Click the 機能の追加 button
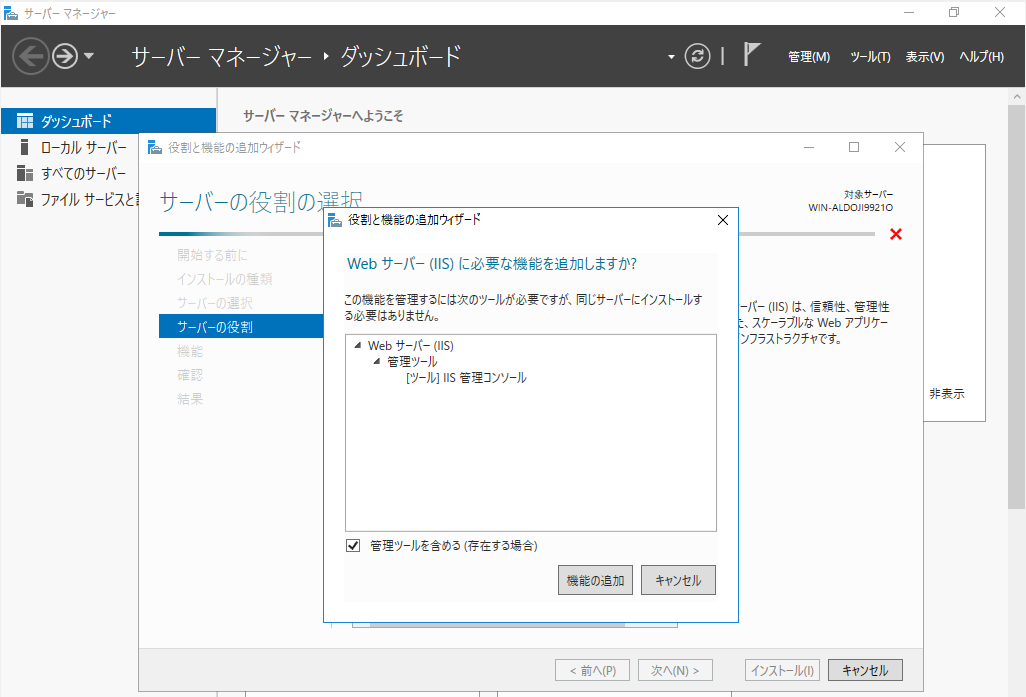Viewport: 1026px width, 697px height. (594, 579)
